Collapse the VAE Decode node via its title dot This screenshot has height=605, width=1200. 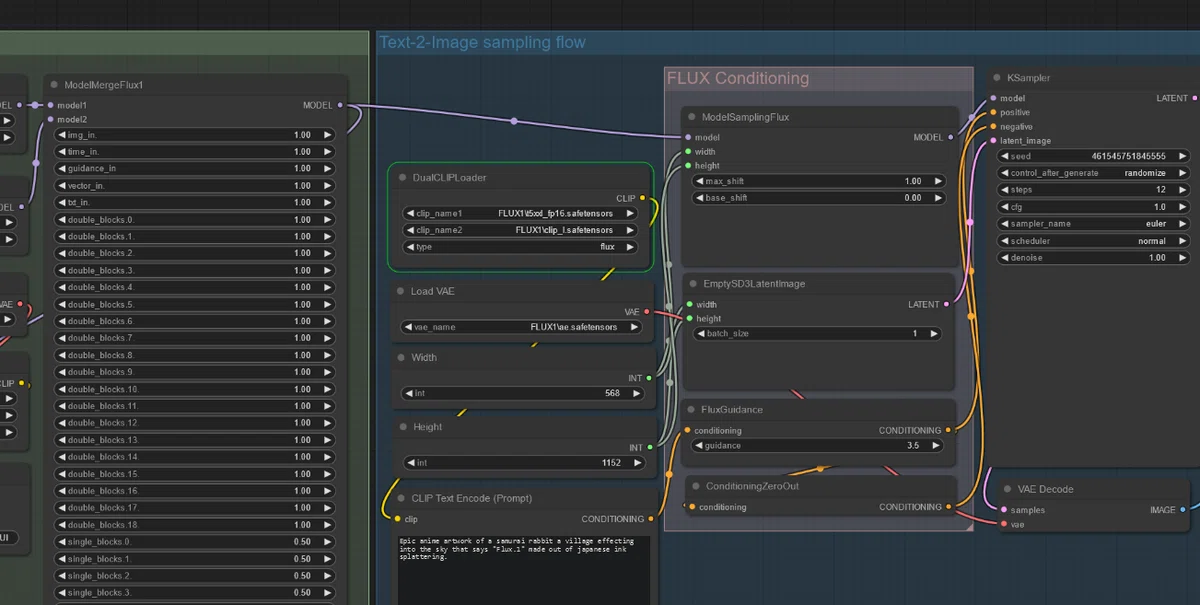coord(1007,489)
